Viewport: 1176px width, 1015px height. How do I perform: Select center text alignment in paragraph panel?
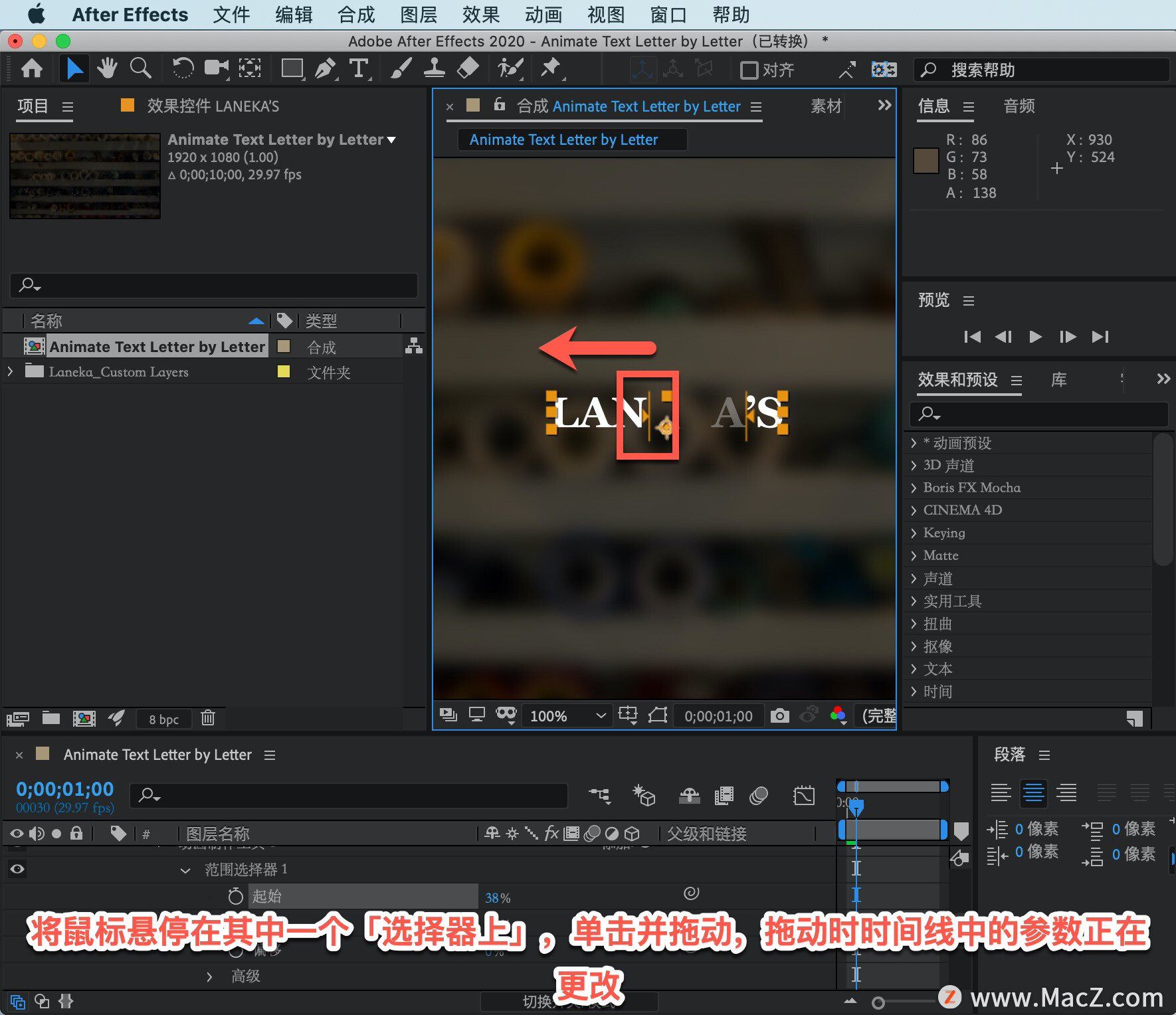(x=1033, y=792)
